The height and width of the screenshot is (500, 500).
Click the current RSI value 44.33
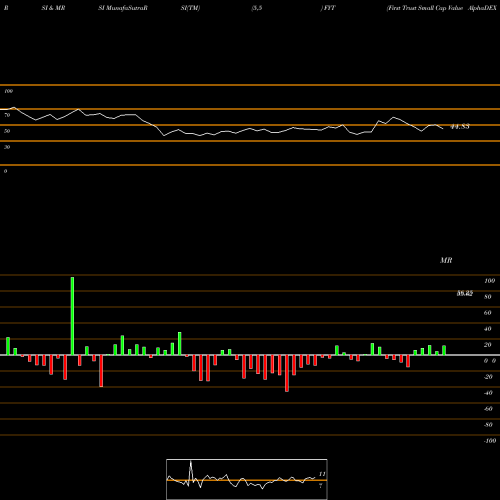point(460,127)
